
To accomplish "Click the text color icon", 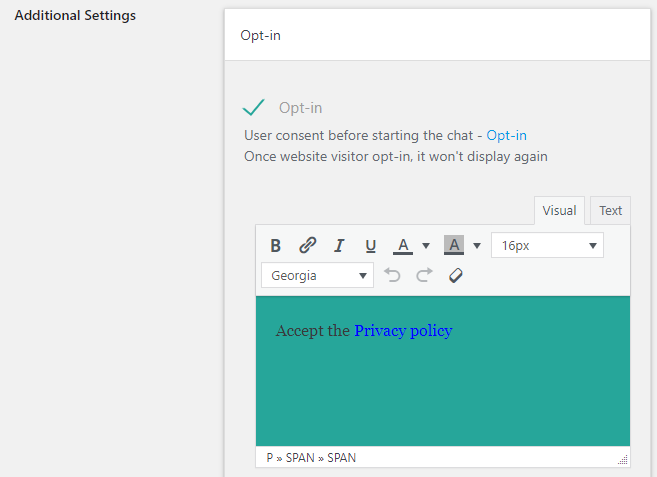I will click(403, 246).
